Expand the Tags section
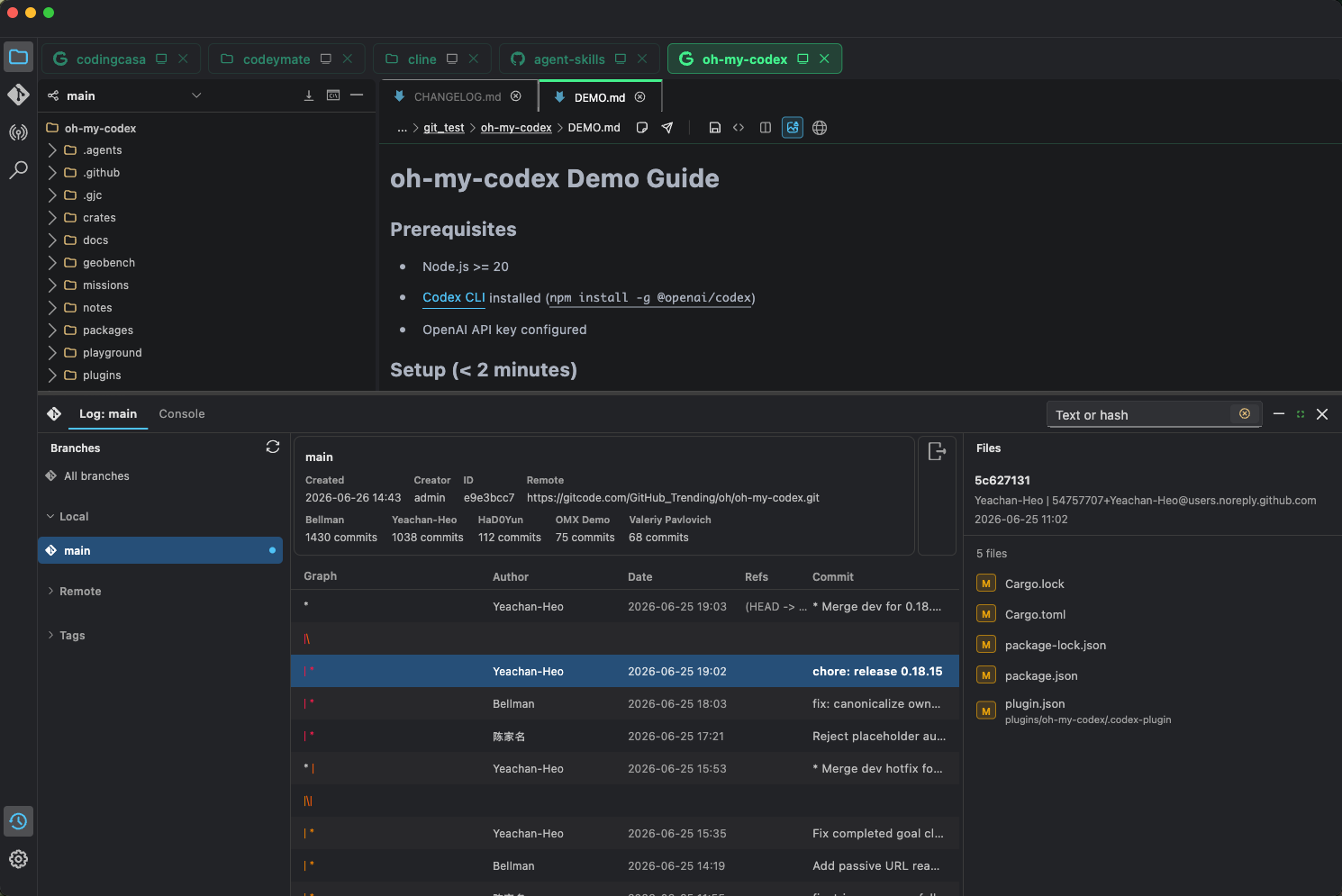1342x896 pixels. (50, 635)
